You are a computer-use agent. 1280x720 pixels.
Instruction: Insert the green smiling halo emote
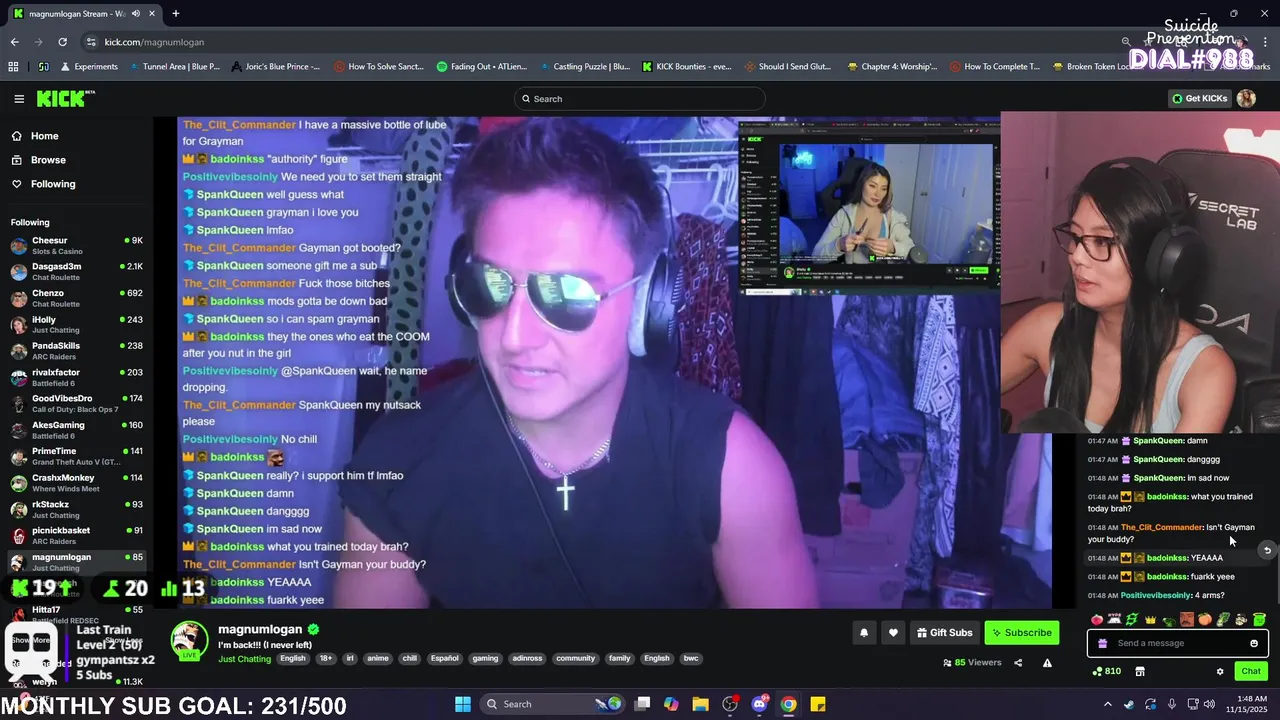(x=1259, y=620)
